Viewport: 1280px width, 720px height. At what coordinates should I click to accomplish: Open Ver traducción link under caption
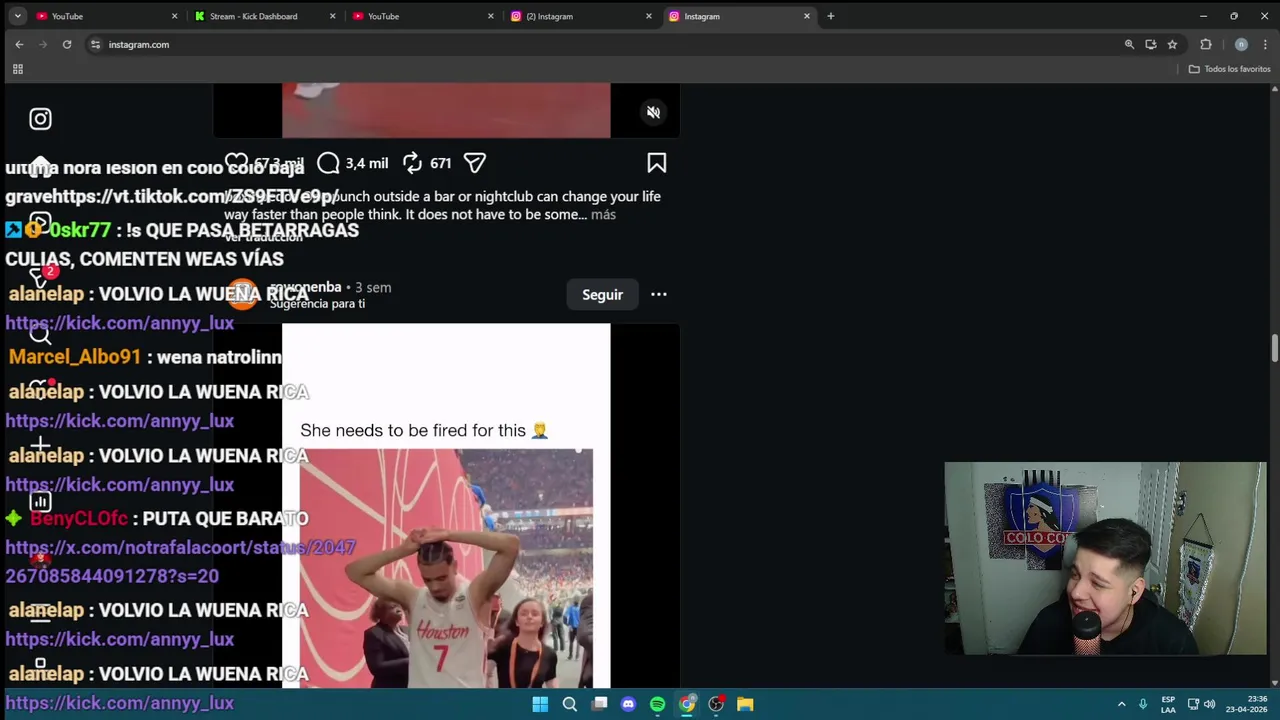click(263, 237)
